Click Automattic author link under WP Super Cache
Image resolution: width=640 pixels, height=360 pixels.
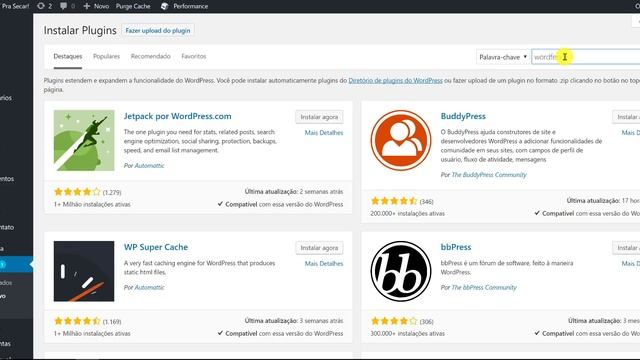(149, 287)
